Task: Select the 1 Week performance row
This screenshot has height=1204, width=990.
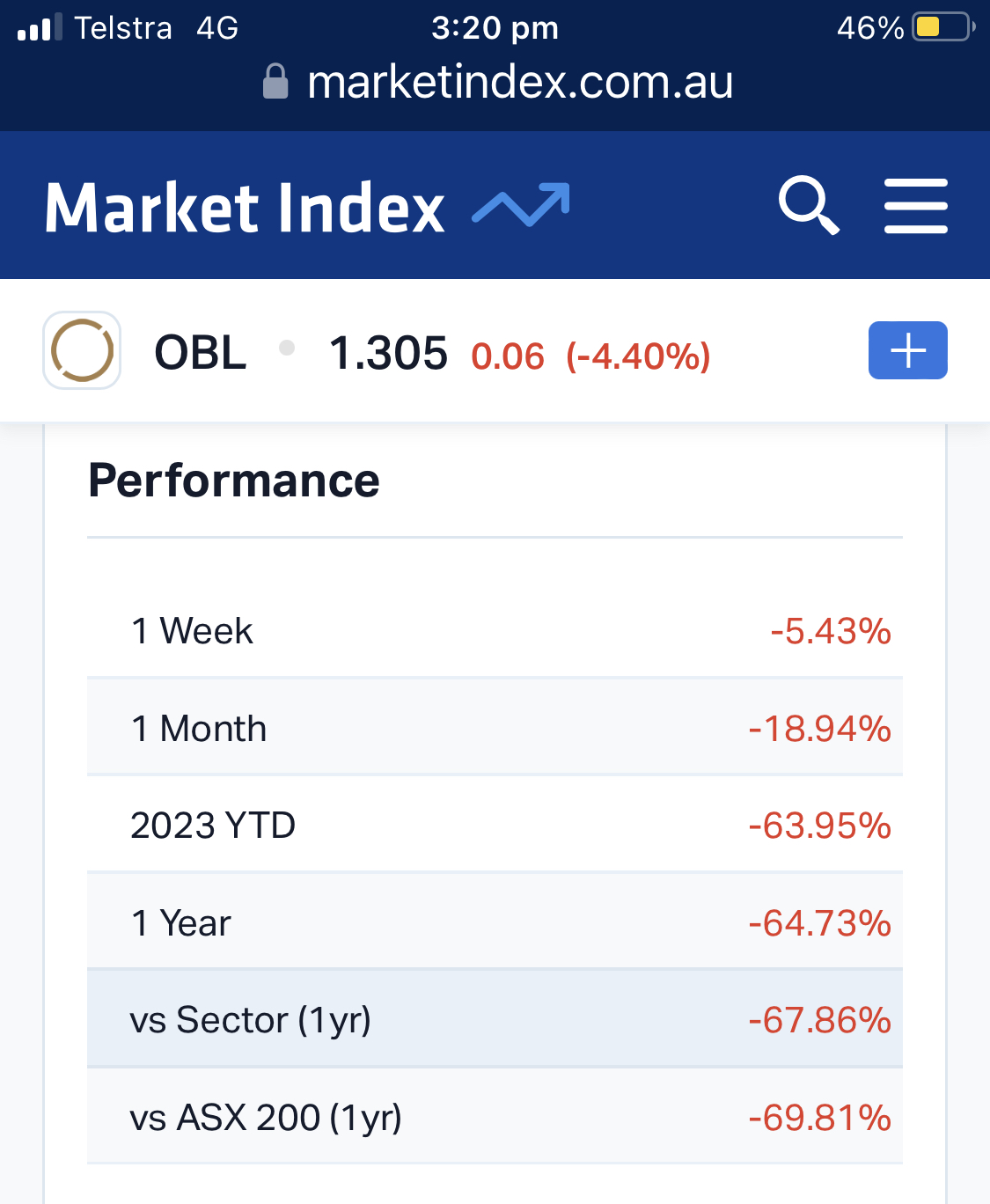Action: point(495,631)
